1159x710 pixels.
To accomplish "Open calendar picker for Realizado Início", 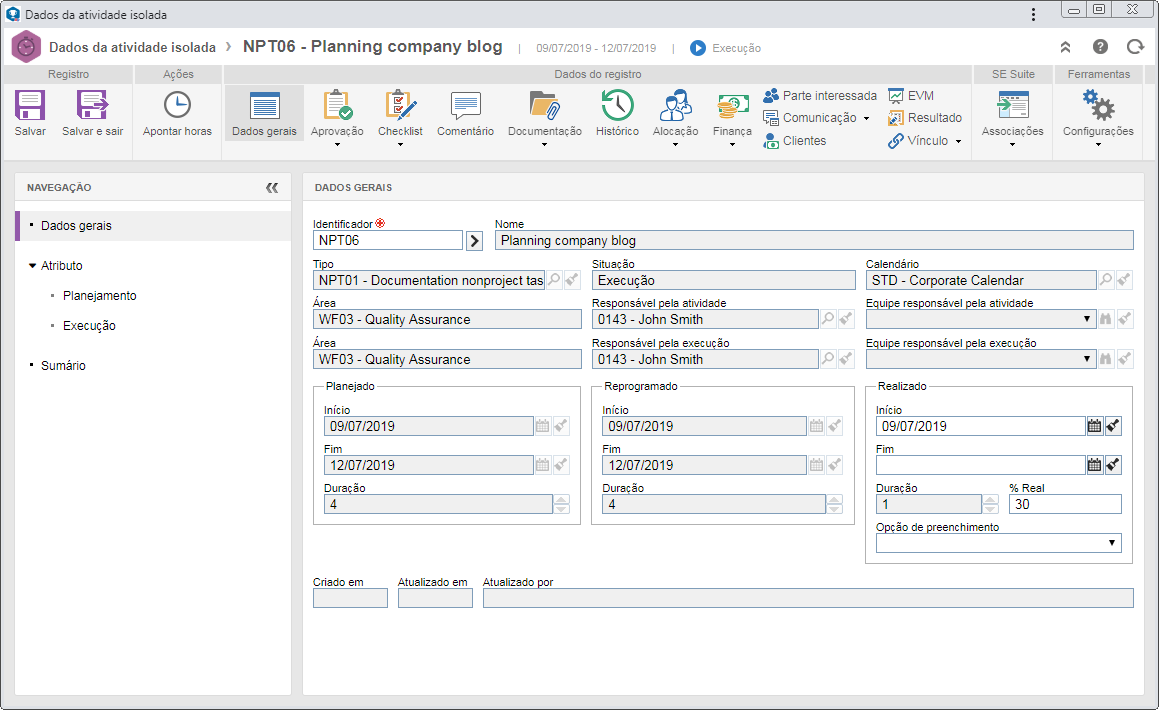I will [1094, 426].
